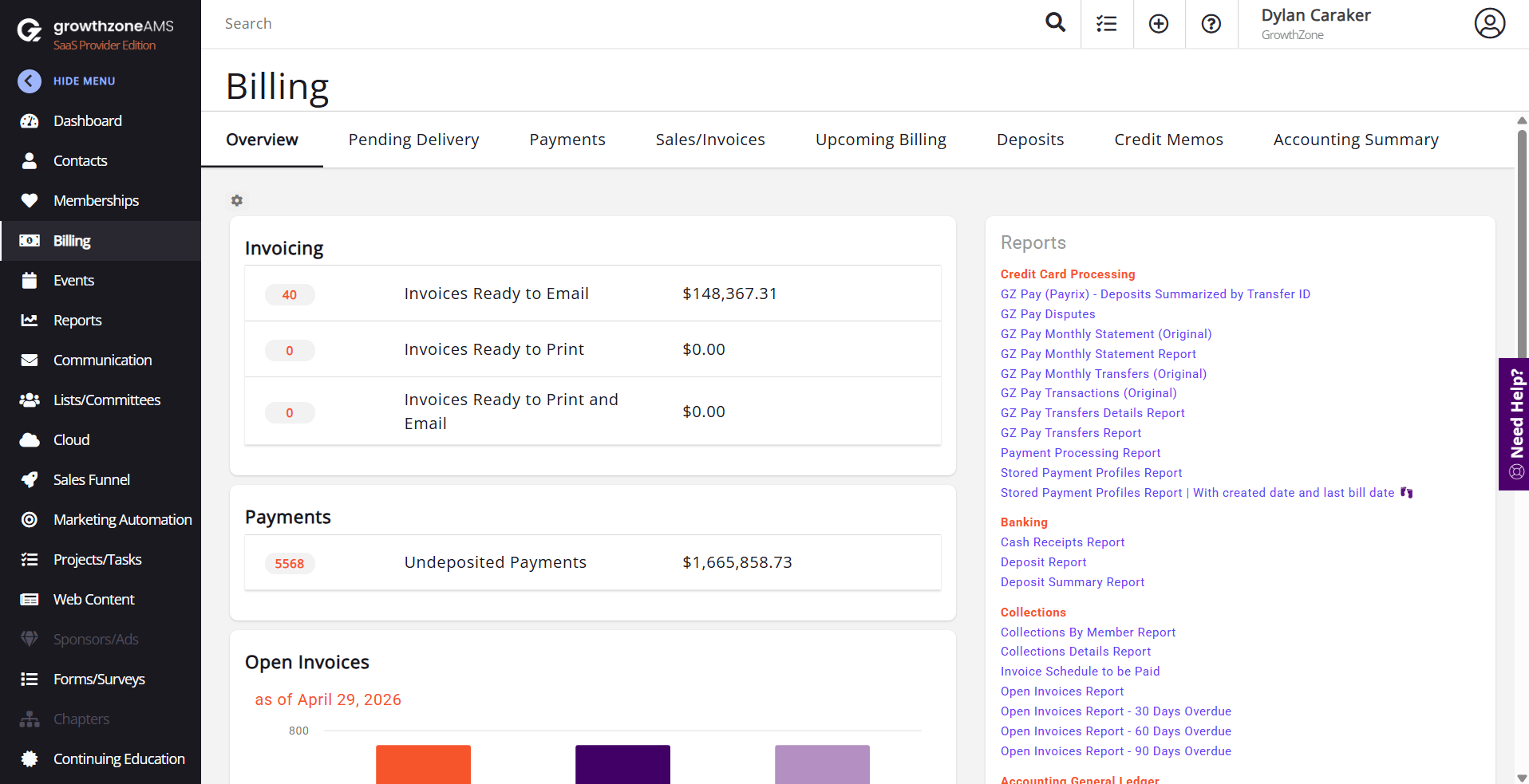
Task: Open GZ Pay Disputes report link
Action: coord(1047,314)
